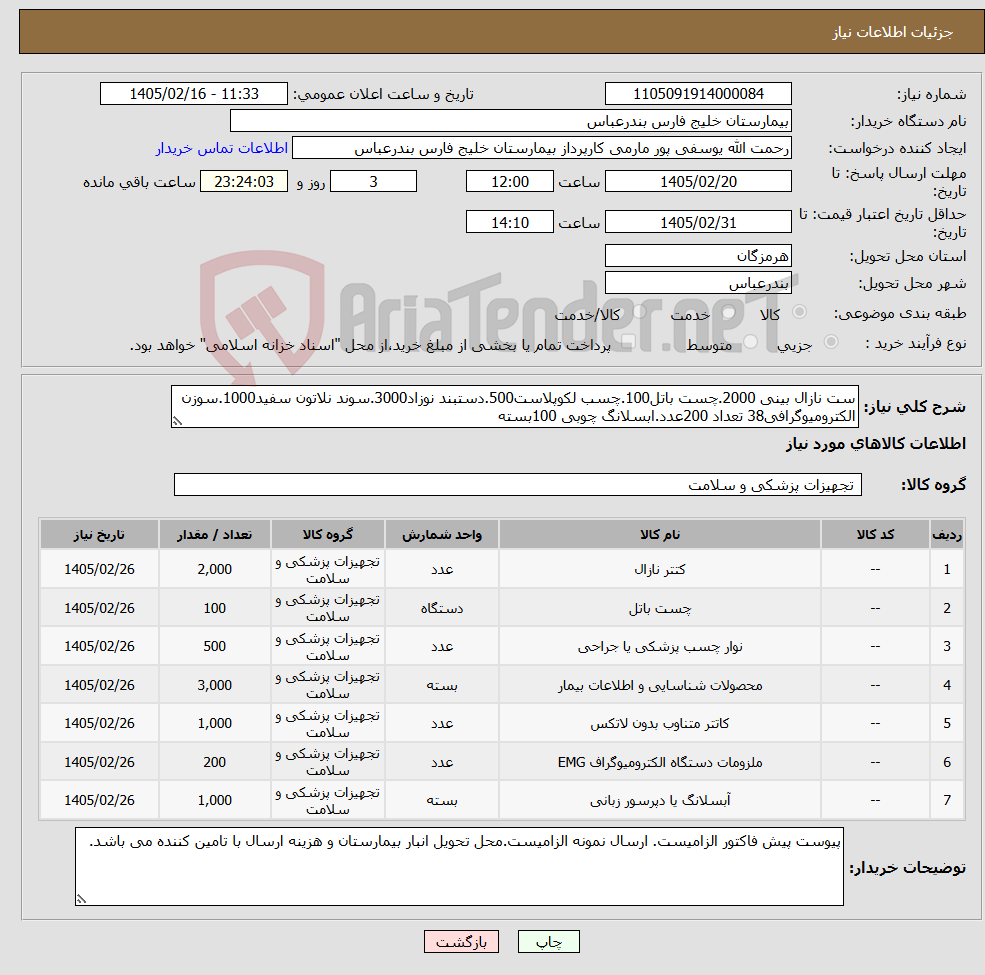Image resolution: width=985 pixels, height=975 pixels.
Task: Click the ردیف column header
Action: [947, 535]
